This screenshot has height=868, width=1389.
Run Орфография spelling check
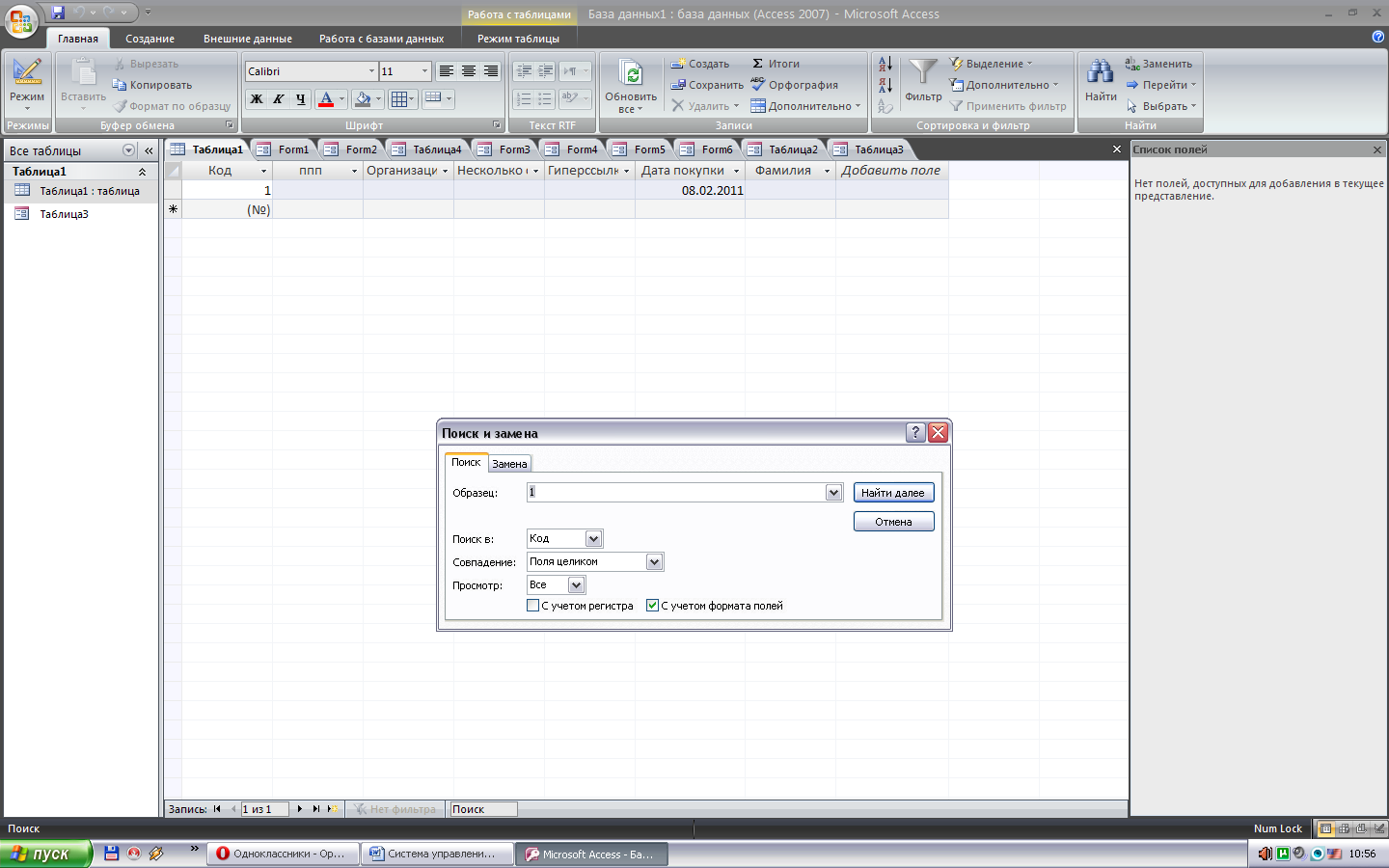(795, 85)
